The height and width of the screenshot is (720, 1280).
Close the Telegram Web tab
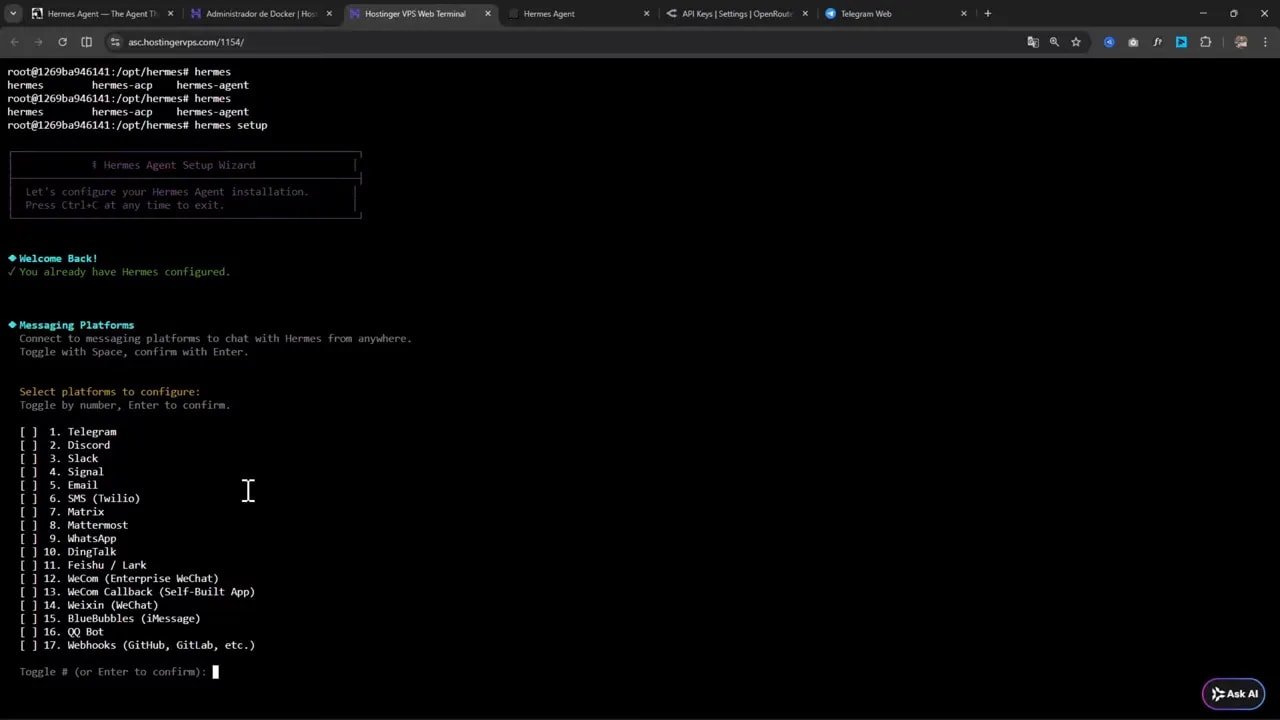pos(964,14)
